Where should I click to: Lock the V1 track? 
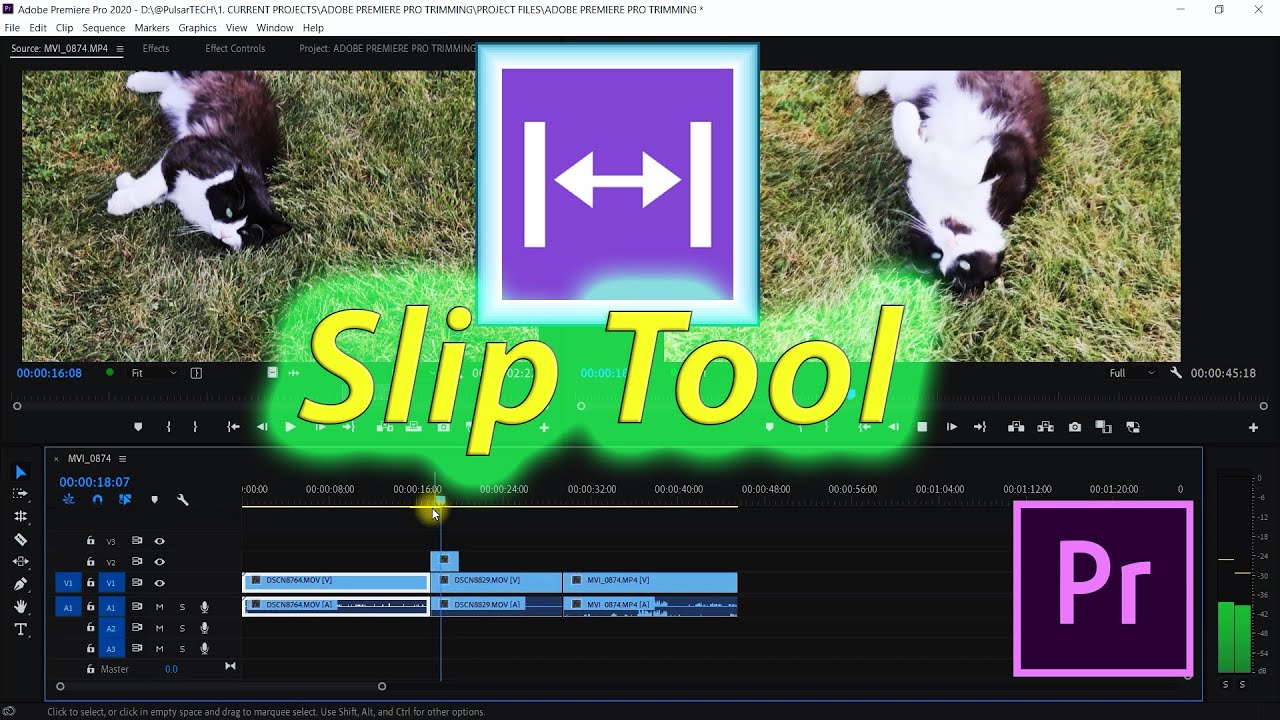point(91,583)
